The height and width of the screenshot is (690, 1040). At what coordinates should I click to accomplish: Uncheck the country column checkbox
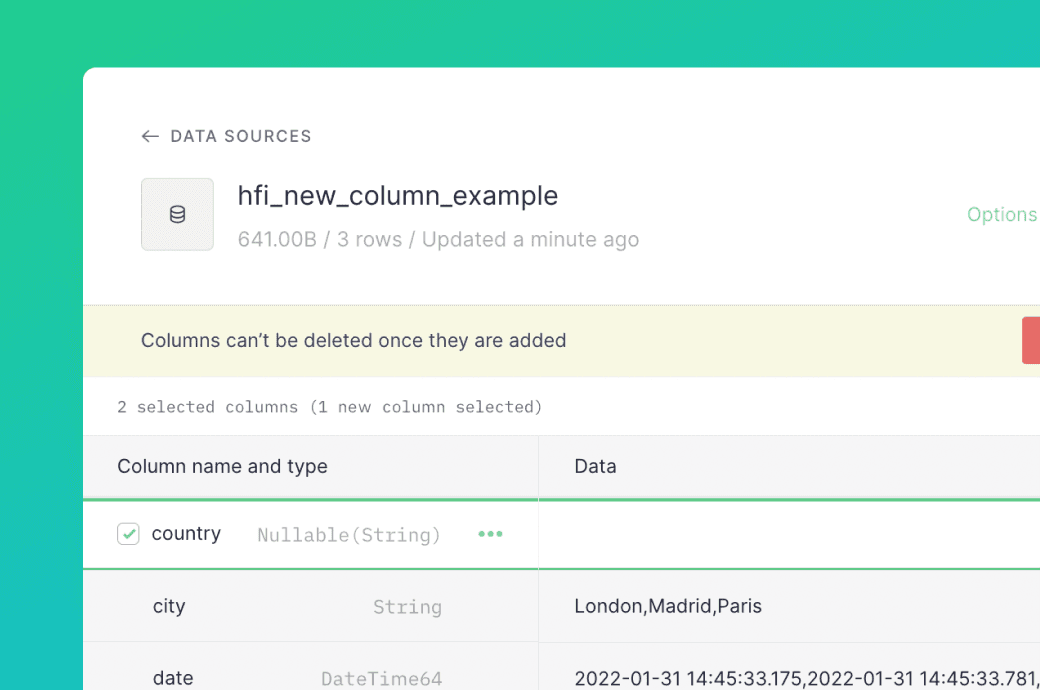tap(128, 534)
